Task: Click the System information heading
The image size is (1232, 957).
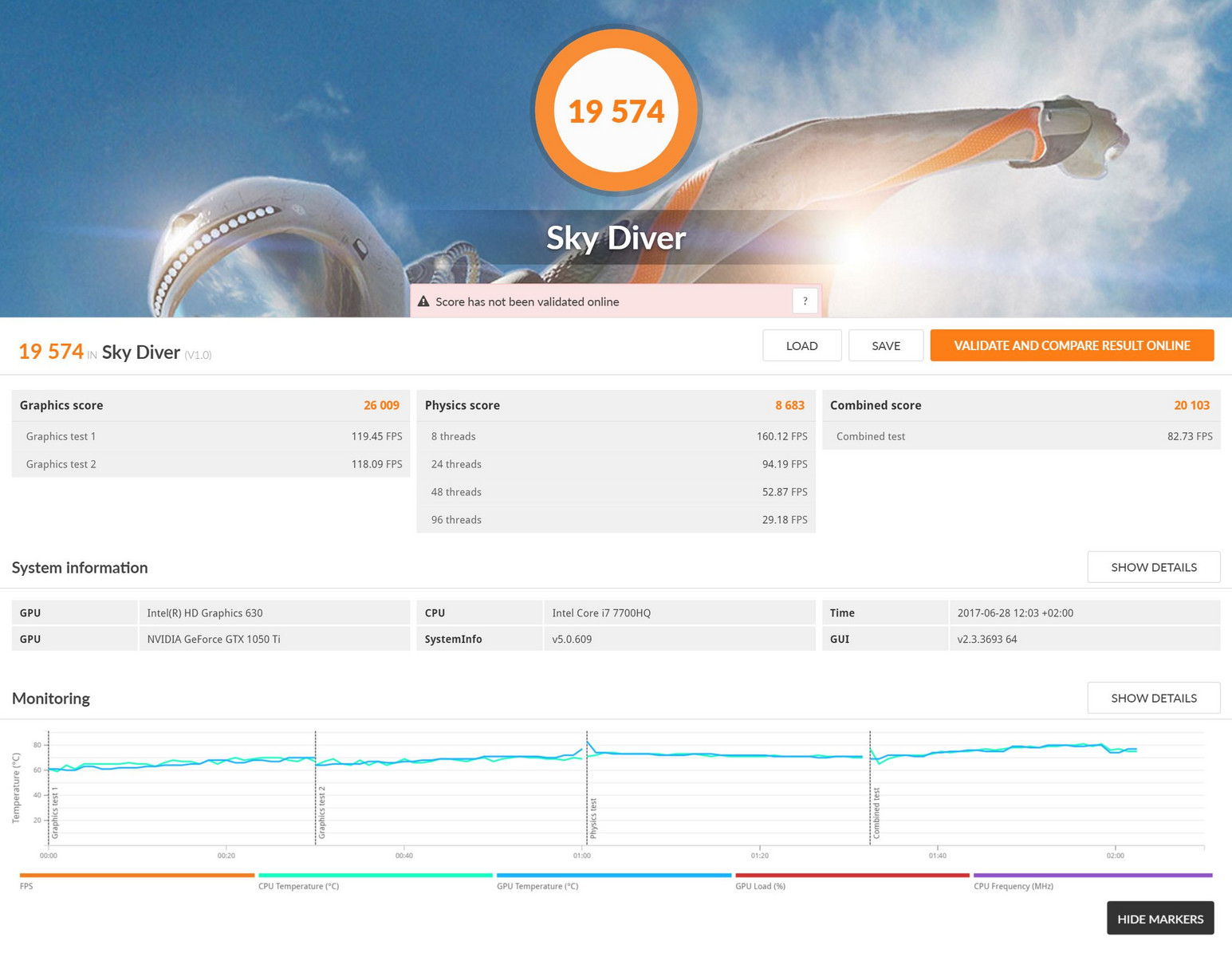Action: click(80, 567)
